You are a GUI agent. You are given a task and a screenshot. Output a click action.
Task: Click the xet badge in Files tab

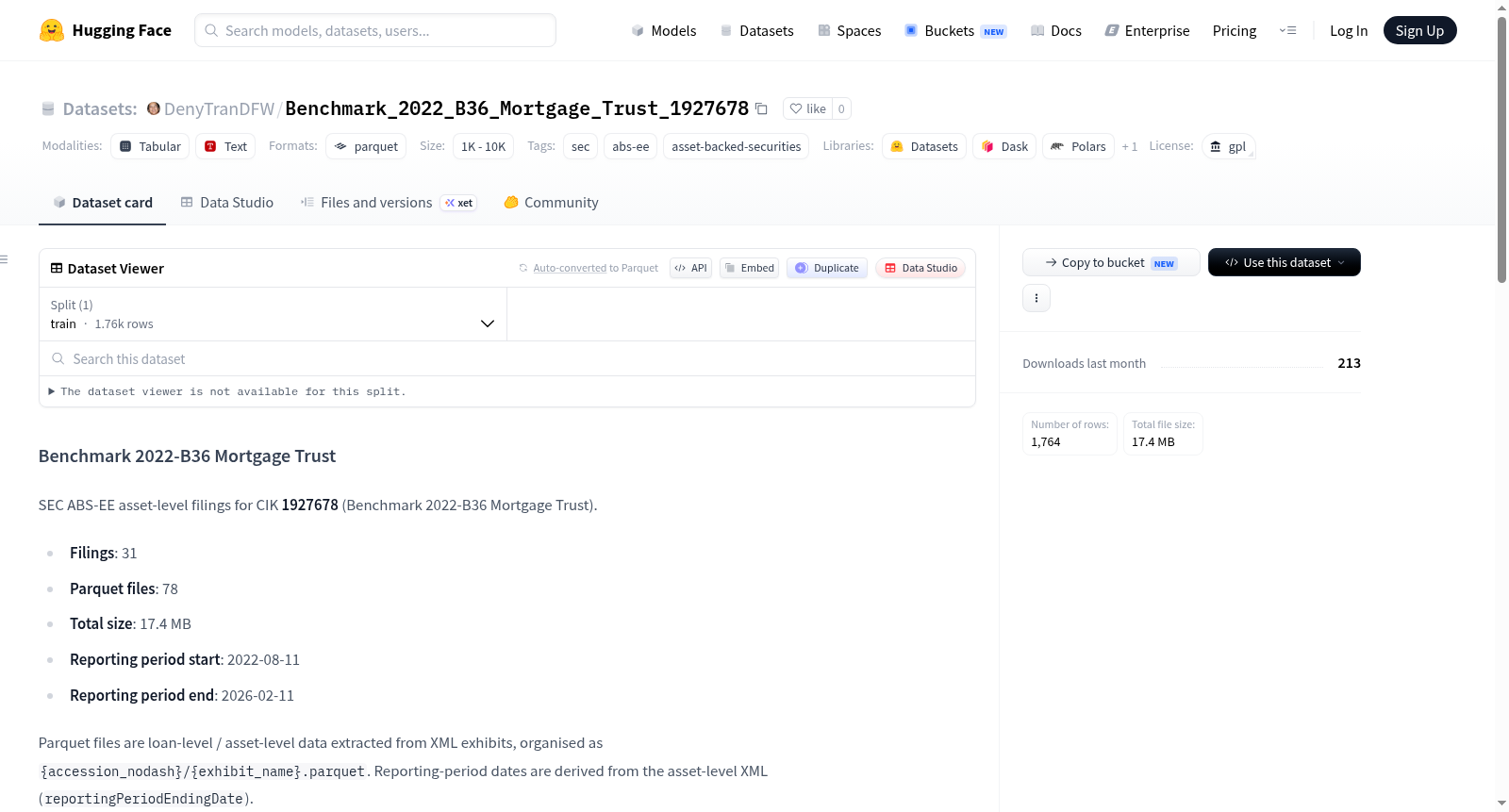tap(459, 203)
